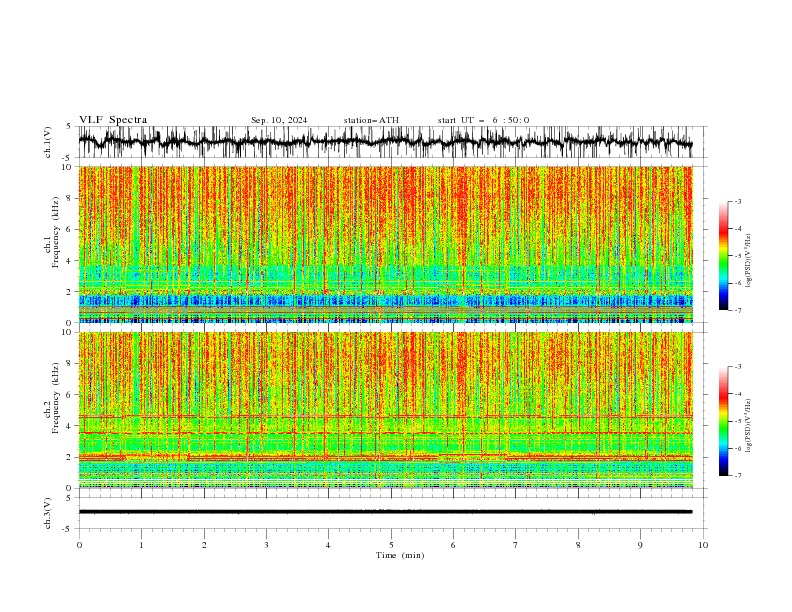Click the "5" tick on the ch.1(V) axis

point(70,126)
